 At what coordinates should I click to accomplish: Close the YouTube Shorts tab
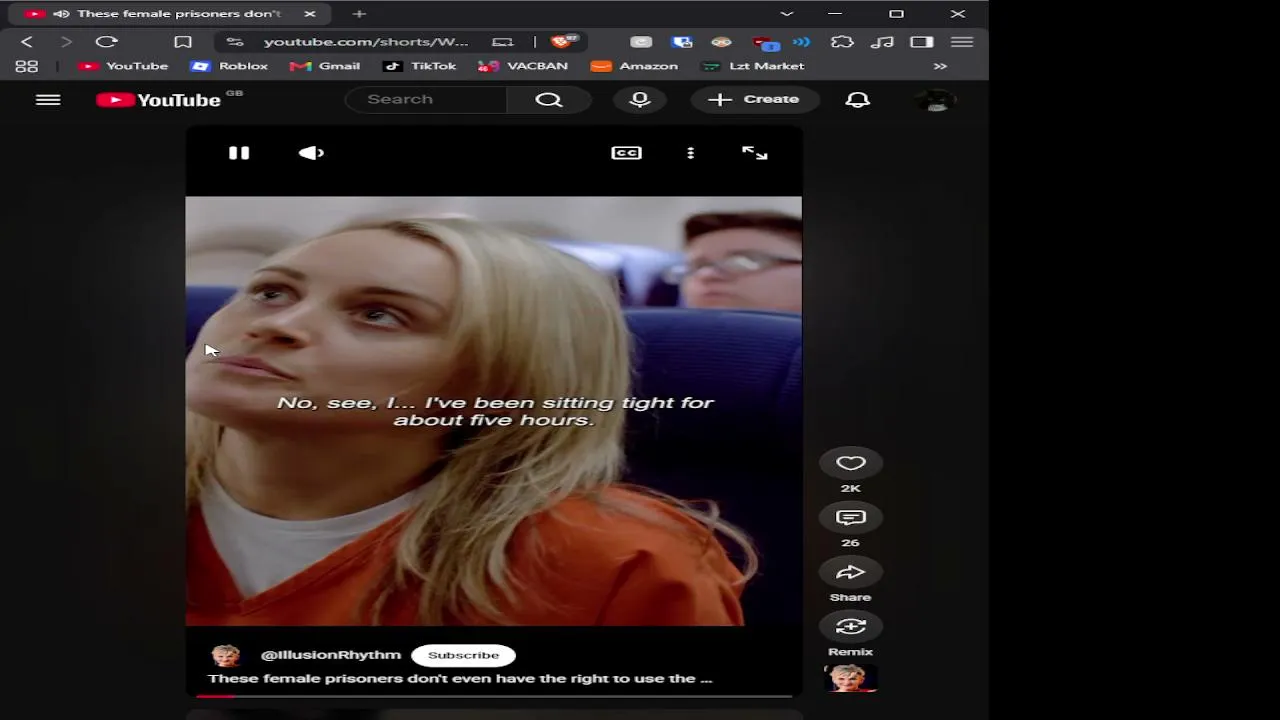[310, 14]
